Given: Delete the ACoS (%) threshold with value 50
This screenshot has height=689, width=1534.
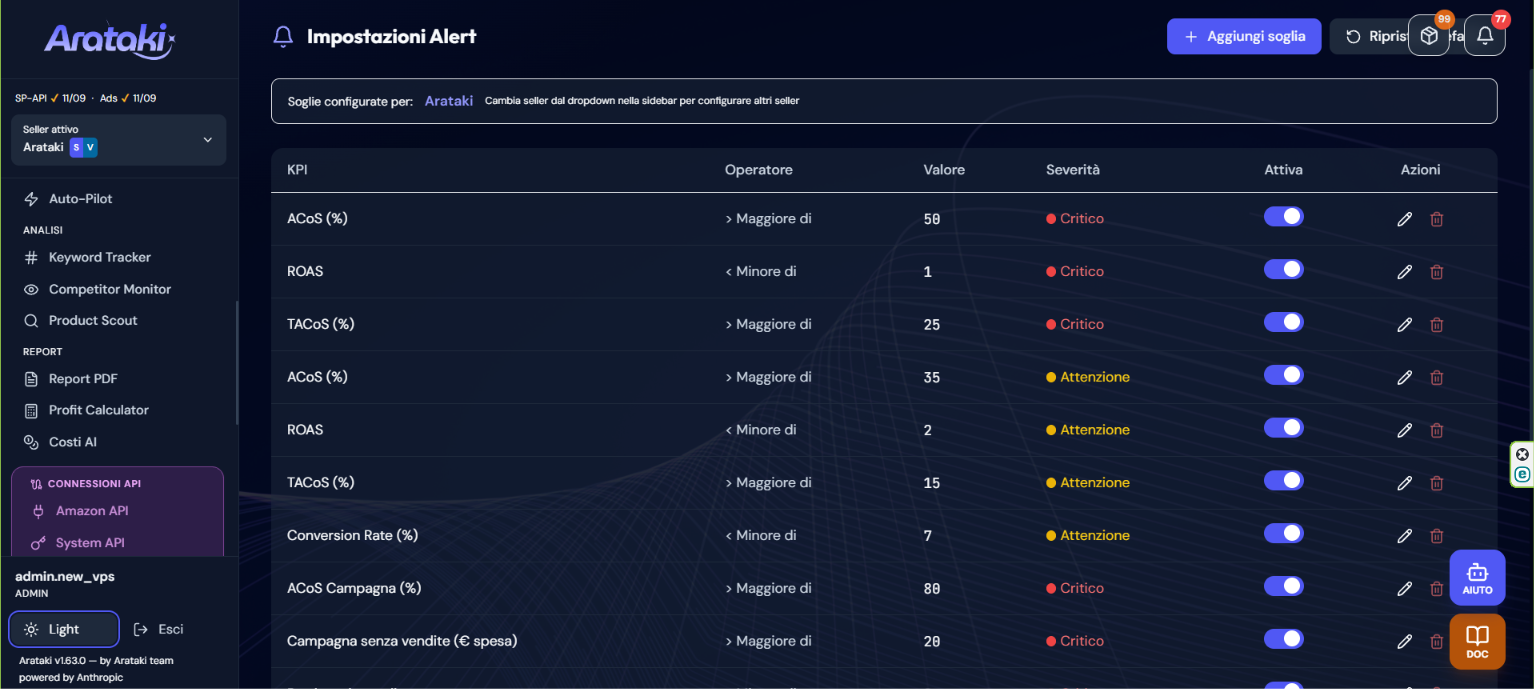Looking at the screenshot, I should [1437, 219].
